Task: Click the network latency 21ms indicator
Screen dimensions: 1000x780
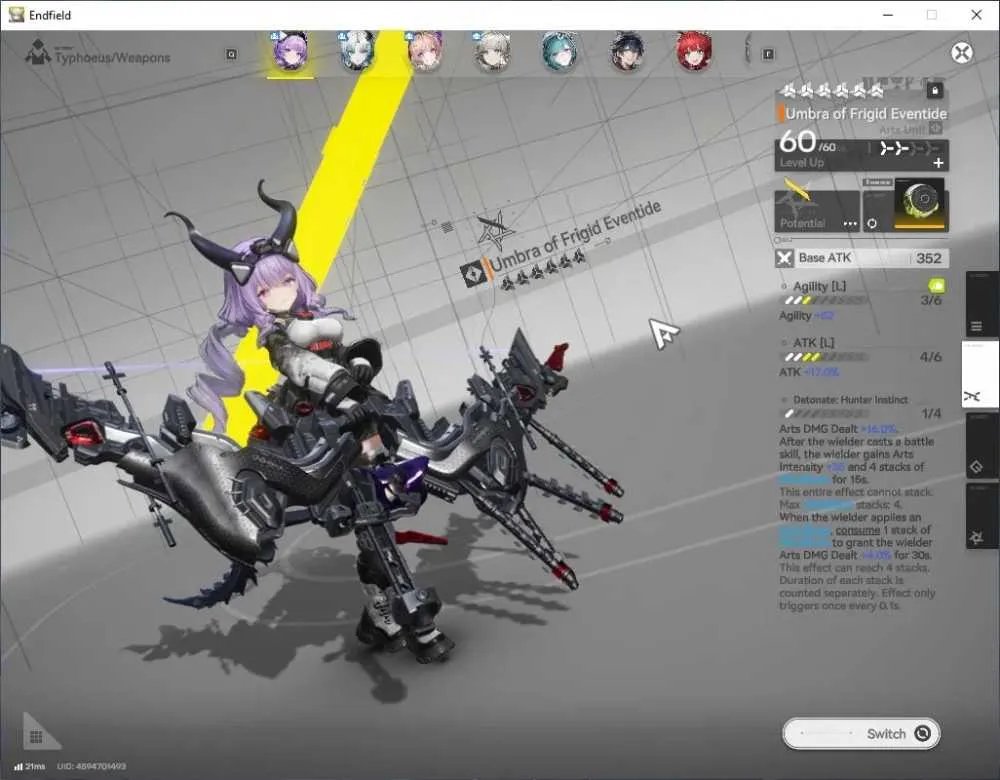Action: 29,766
